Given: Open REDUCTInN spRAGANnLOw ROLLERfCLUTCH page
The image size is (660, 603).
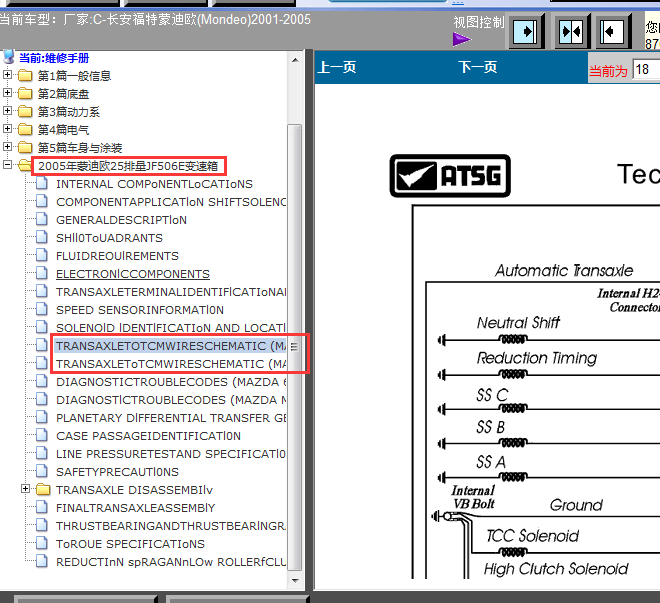Looking at the screenshot, I should (171, 562).
